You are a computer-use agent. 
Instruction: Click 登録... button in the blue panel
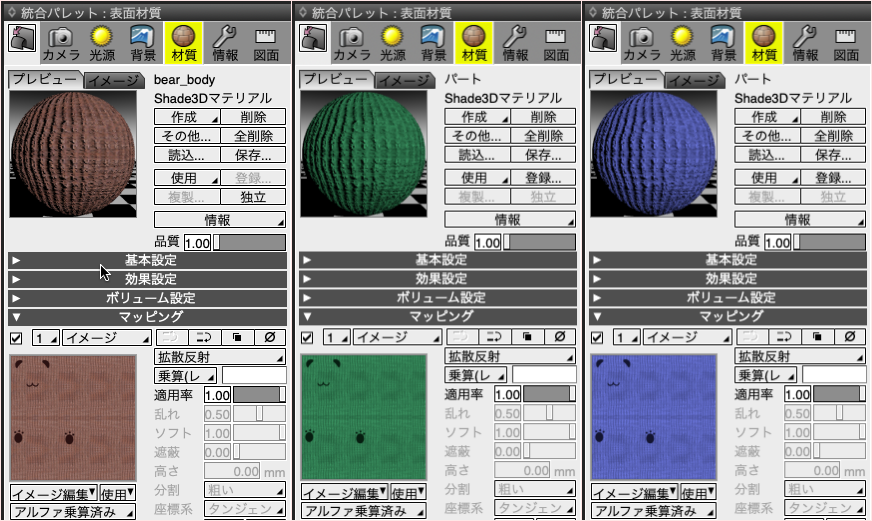tap(833, 178)
